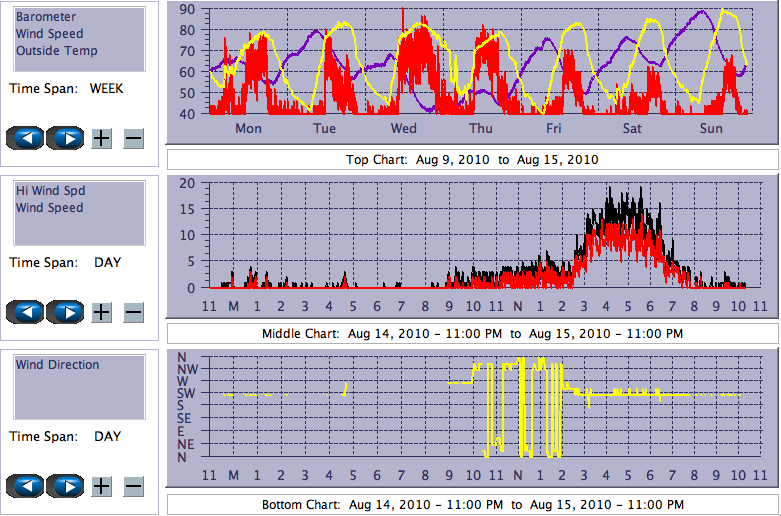Click the Middle Chart date range label
Viewport: 781px width, 516px height.
[472, 333]
